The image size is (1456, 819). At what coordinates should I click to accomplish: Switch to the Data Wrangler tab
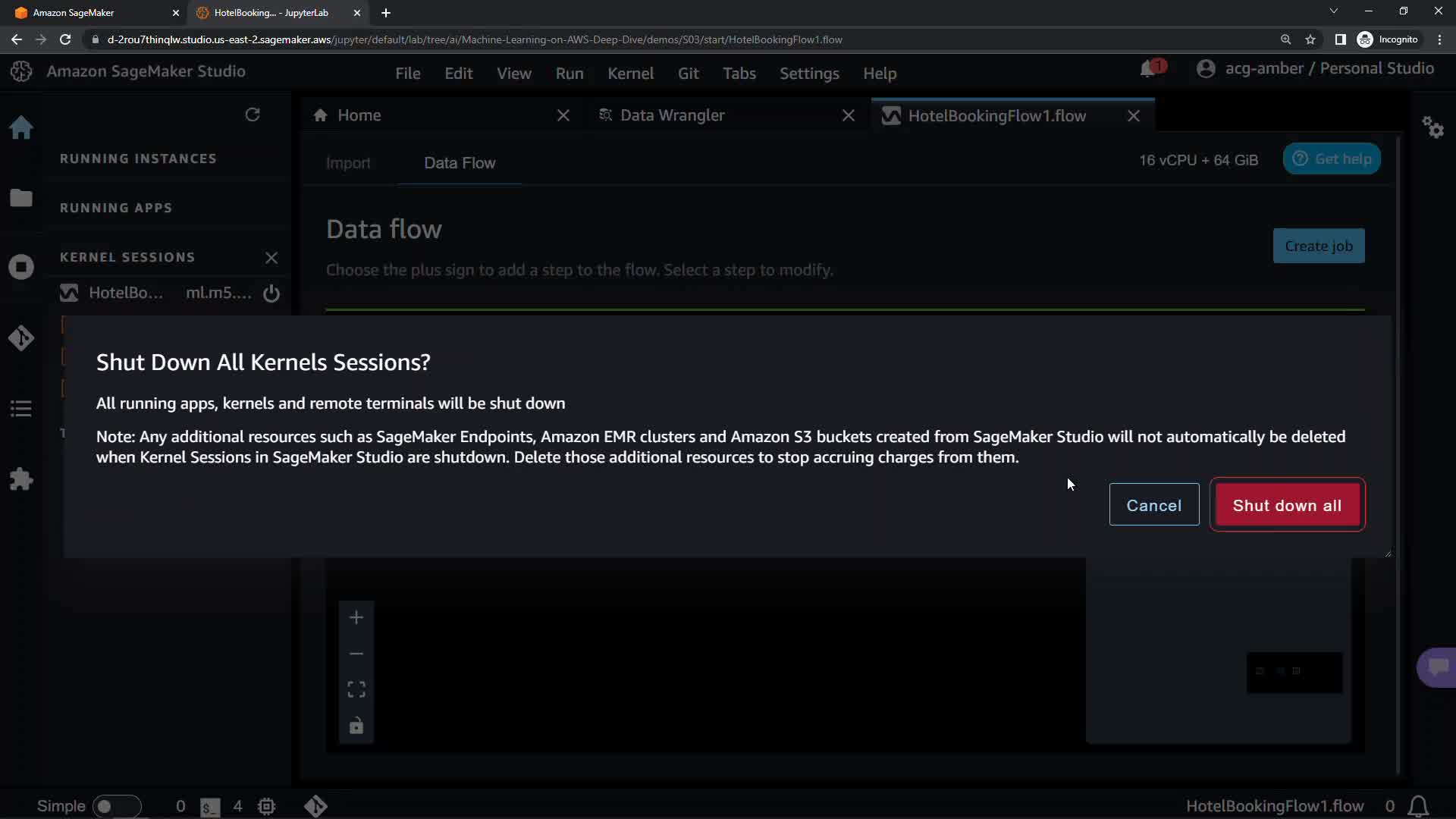[x=672, y=115]
